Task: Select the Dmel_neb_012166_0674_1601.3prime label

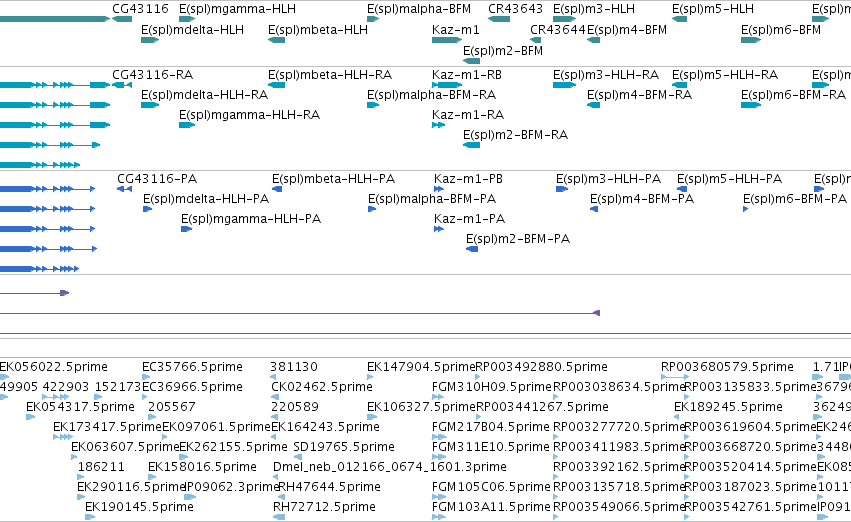Action: pos(390,467)
